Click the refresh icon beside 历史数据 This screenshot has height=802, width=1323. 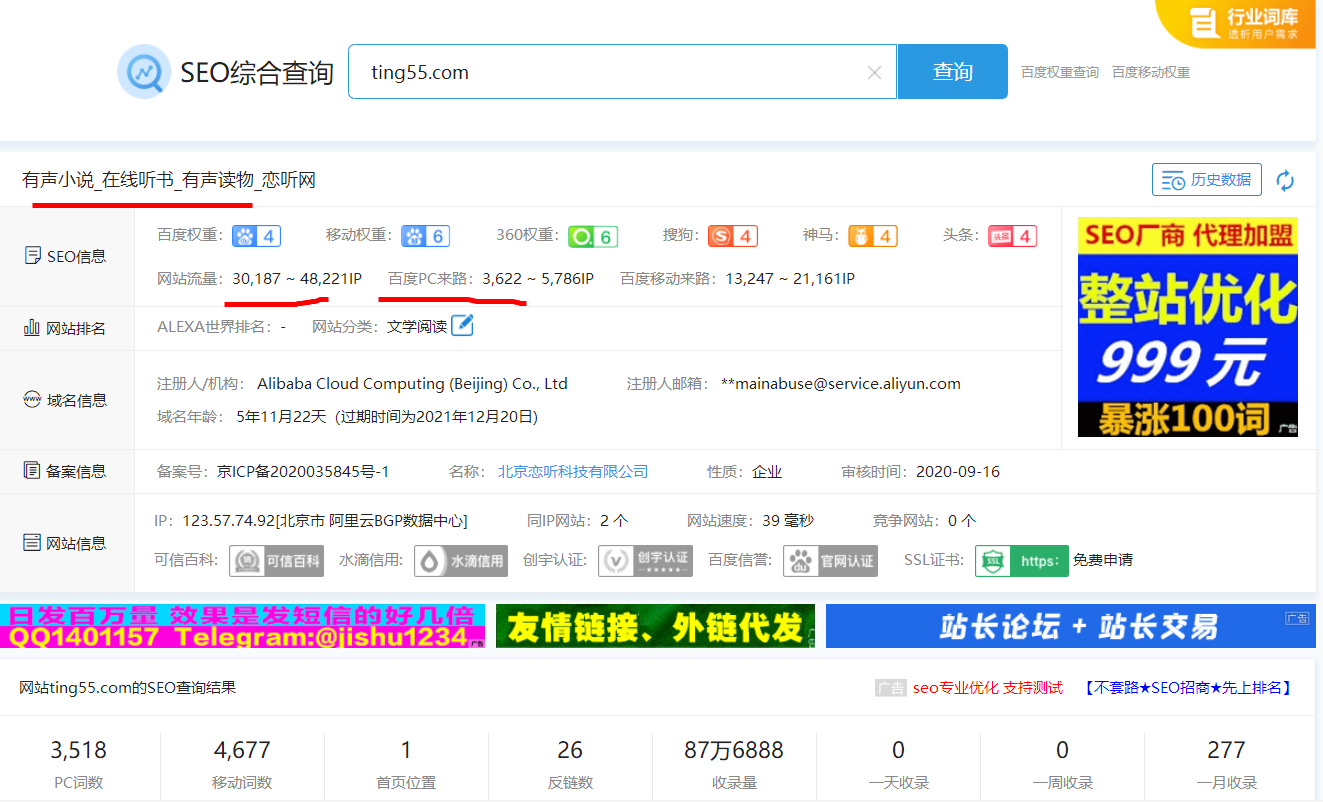(1285, 180)
